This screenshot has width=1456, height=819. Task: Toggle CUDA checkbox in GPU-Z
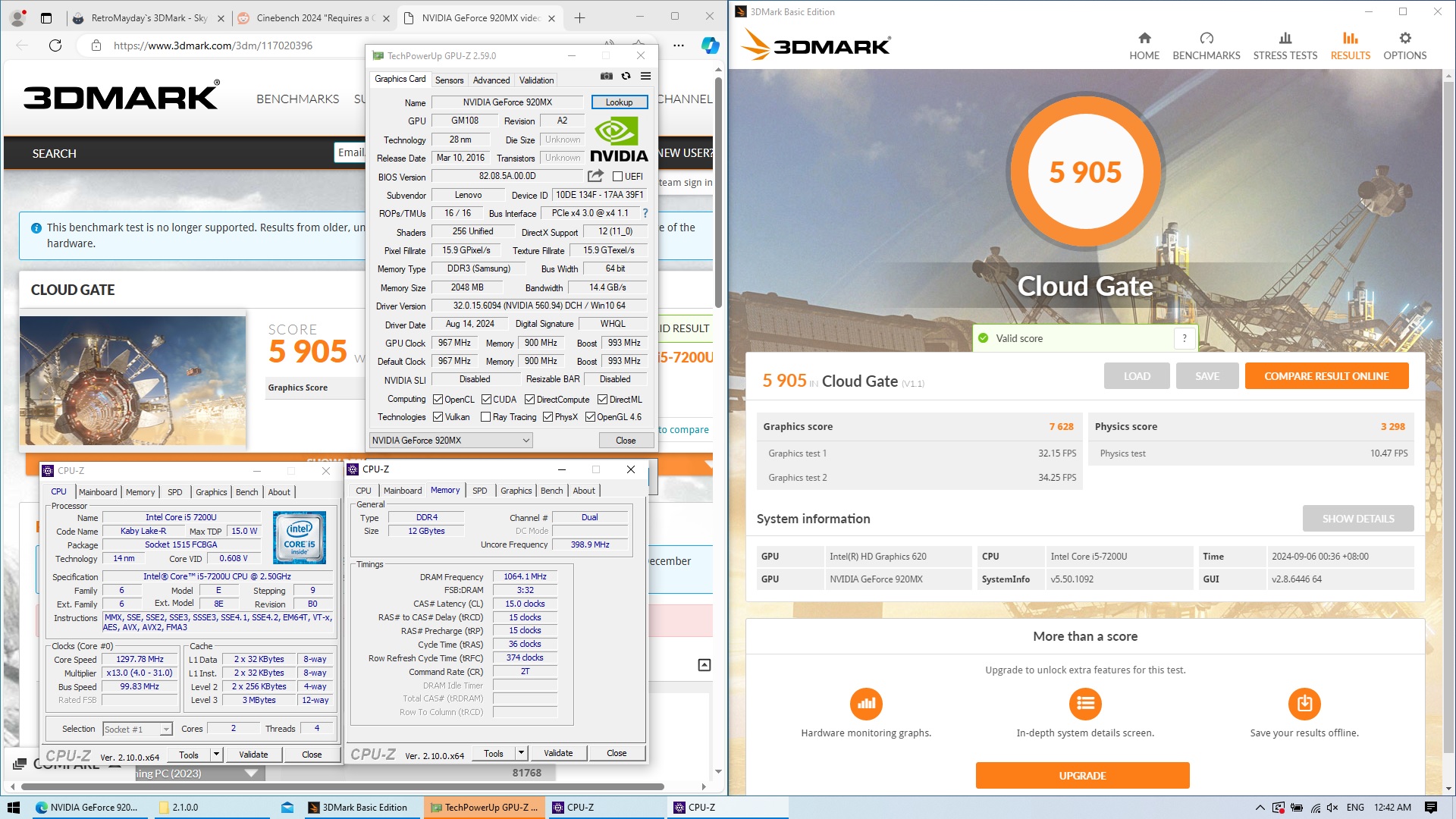tap(486, 400)
